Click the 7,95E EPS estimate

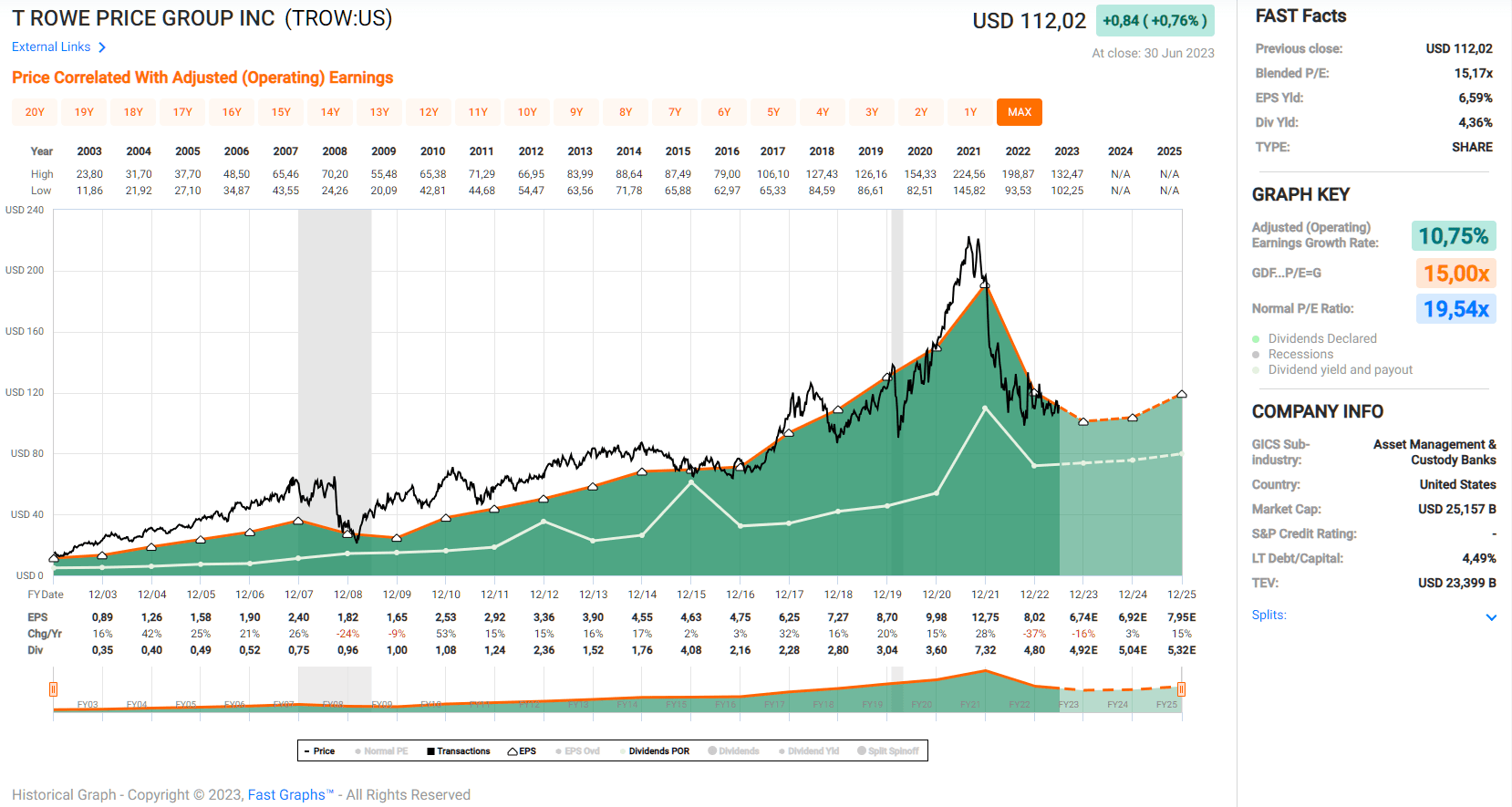click(1182, 617)
